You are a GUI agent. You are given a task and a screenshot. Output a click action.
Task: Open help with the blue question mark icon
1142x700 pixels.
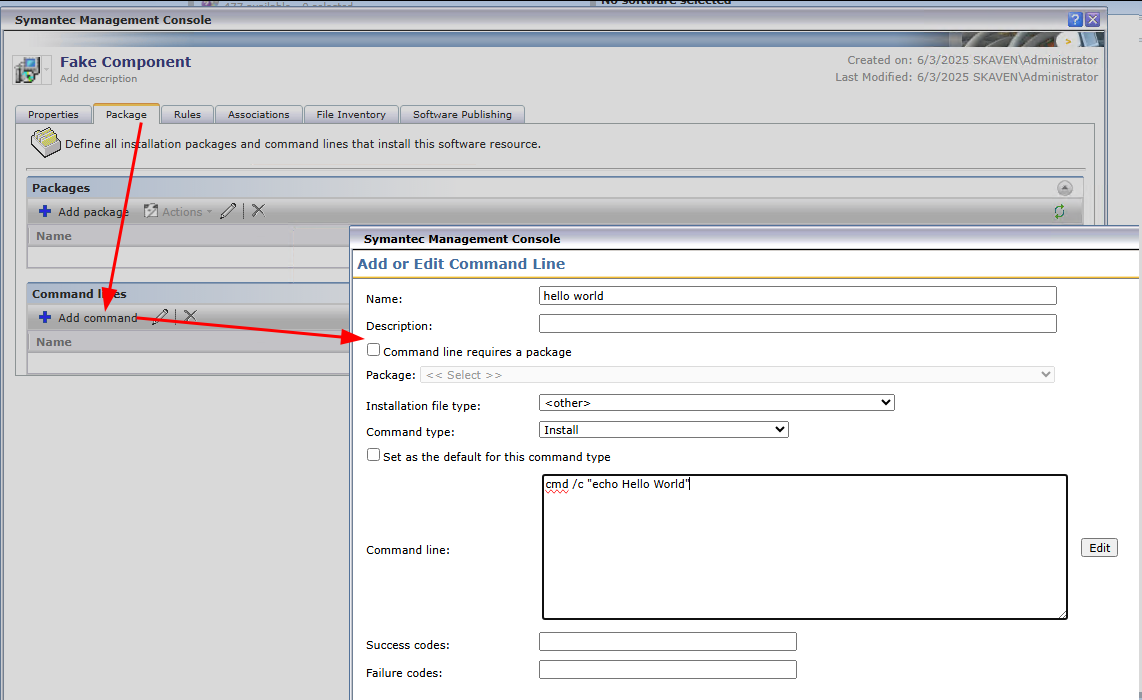click(x=1075, y=20)
